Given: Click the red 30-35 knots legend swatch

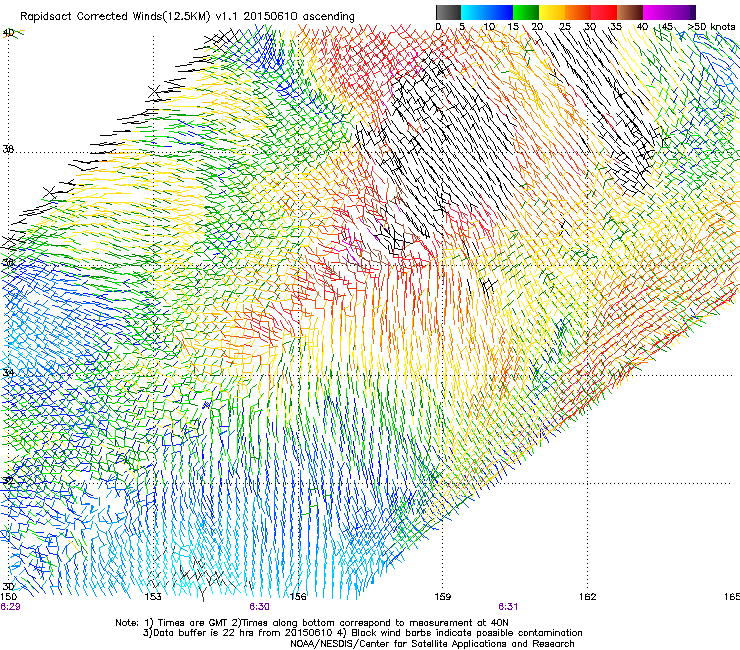Looking at the screenshot, I should [604, 12].
